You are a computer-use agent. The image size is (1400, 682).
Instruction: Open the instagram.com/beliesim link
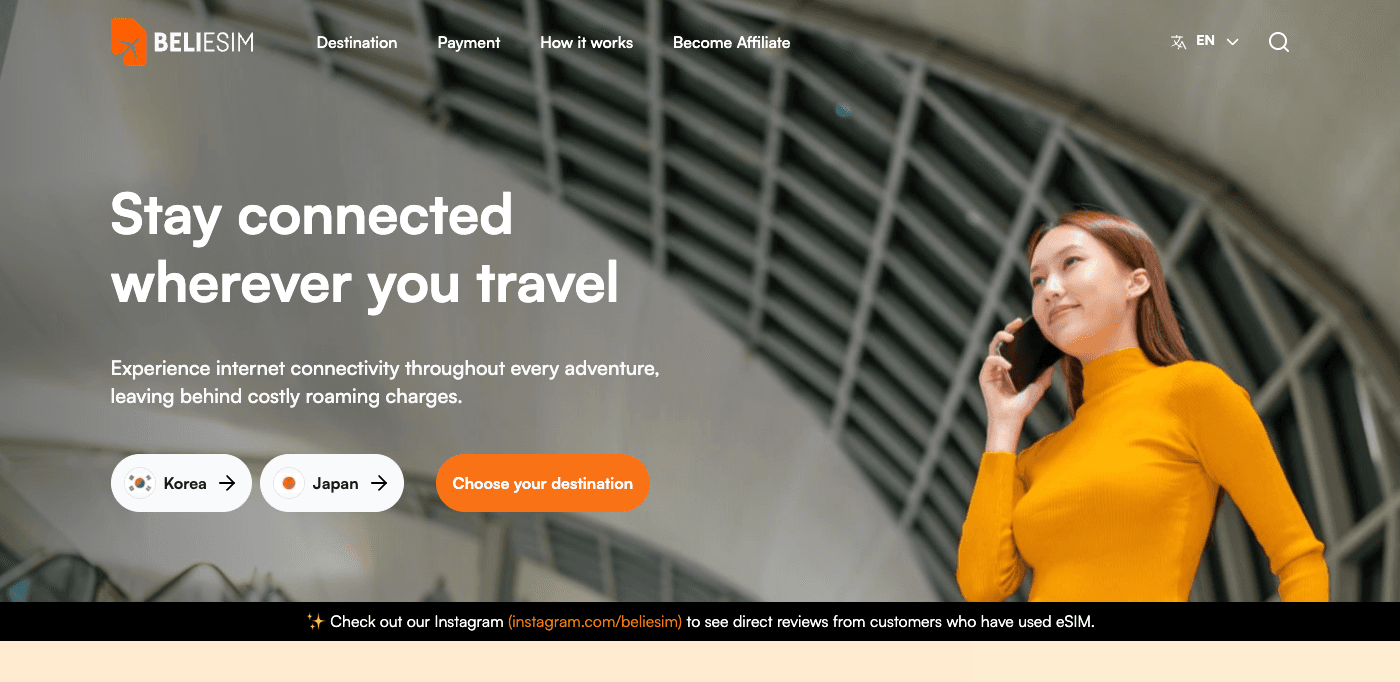595,622
